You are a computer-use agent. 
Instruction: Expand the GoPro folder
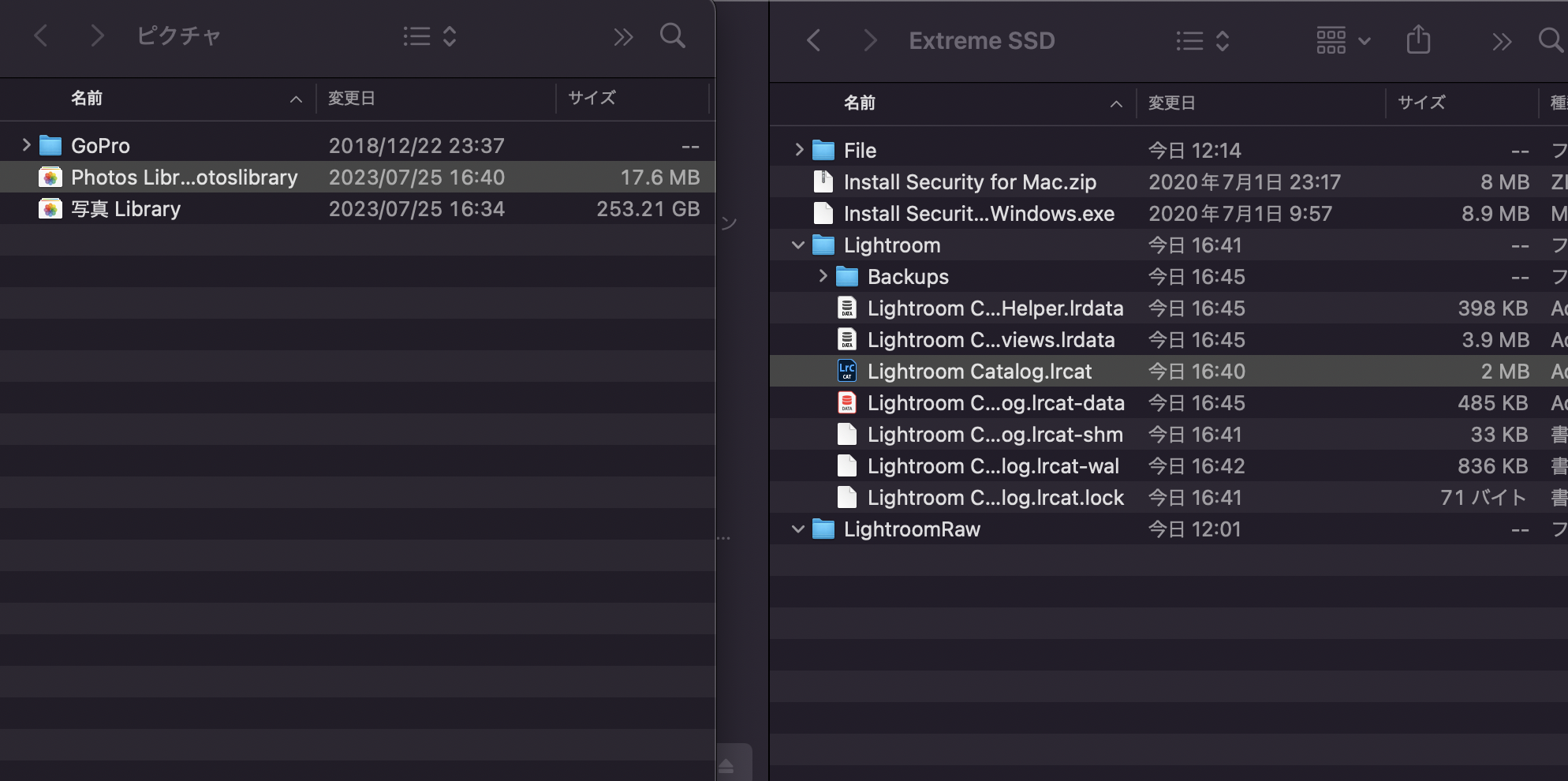[x=26, y=145]
